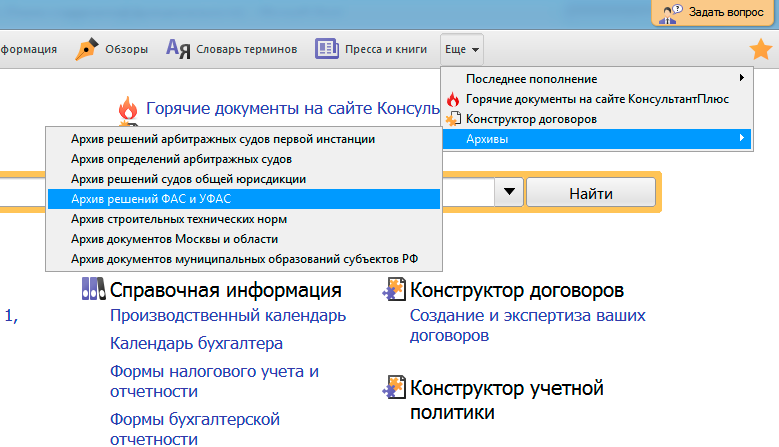Screen dimensions: 779x447
Task: Click the binders icon by Справочная информация
Action: 93,289
